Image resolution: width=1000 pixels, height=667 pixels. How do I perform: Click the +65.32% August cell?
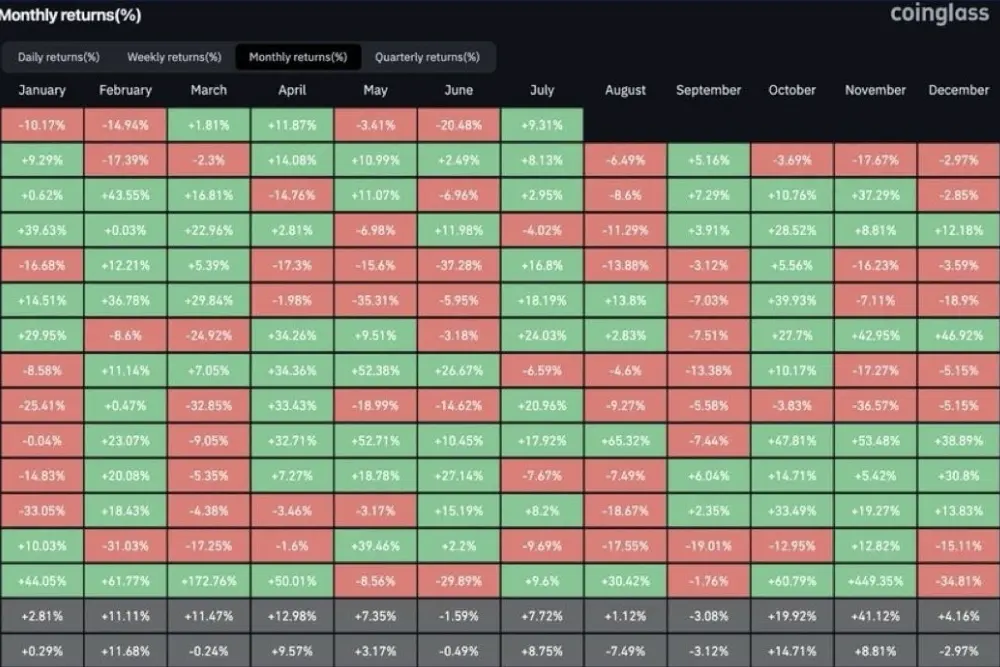(x=625, y=441)
